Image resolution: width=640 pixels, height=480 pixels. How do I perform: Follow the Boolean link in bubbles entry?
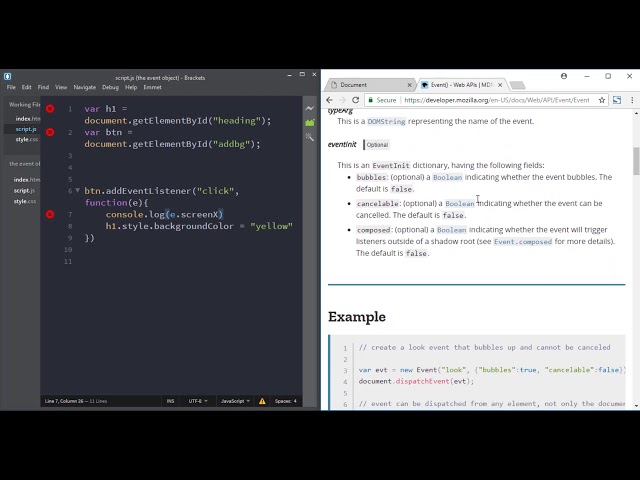click(447, 178)
